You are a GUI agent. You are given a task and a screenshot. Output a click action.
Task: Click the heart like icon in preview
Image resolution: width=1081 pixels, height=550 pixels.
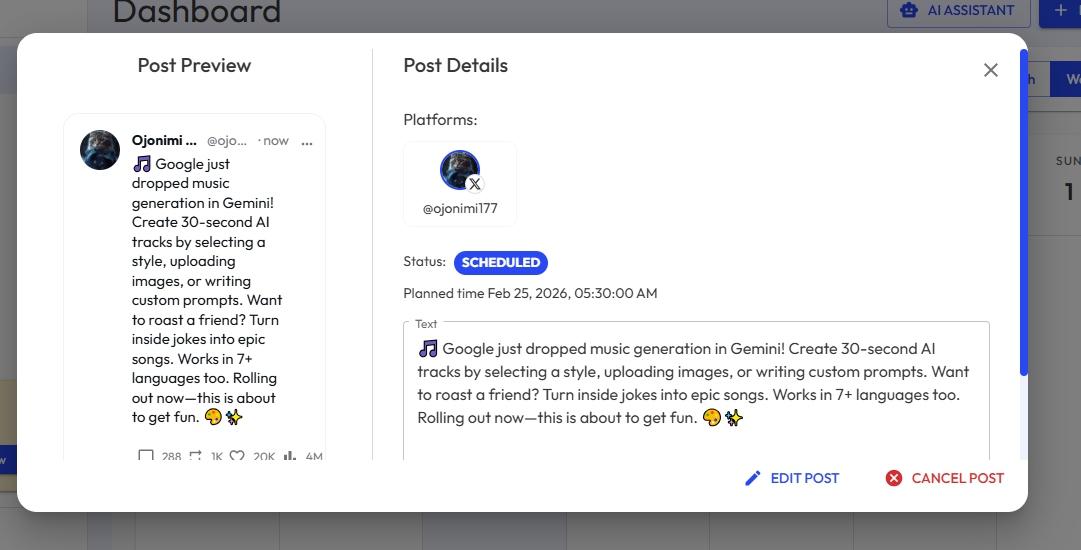237,456
